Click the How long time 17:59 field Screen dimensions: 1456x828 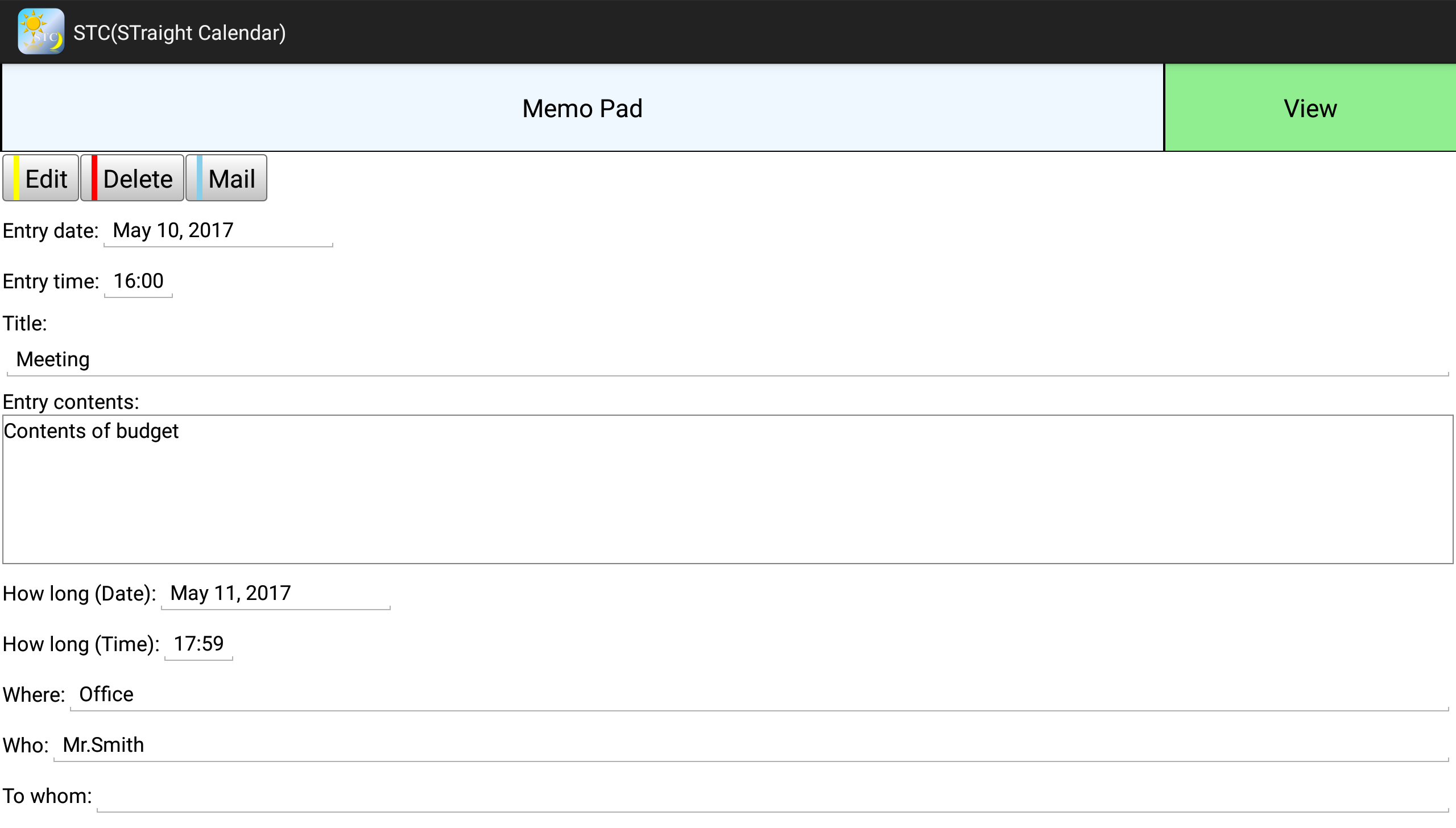click(198, 644)
